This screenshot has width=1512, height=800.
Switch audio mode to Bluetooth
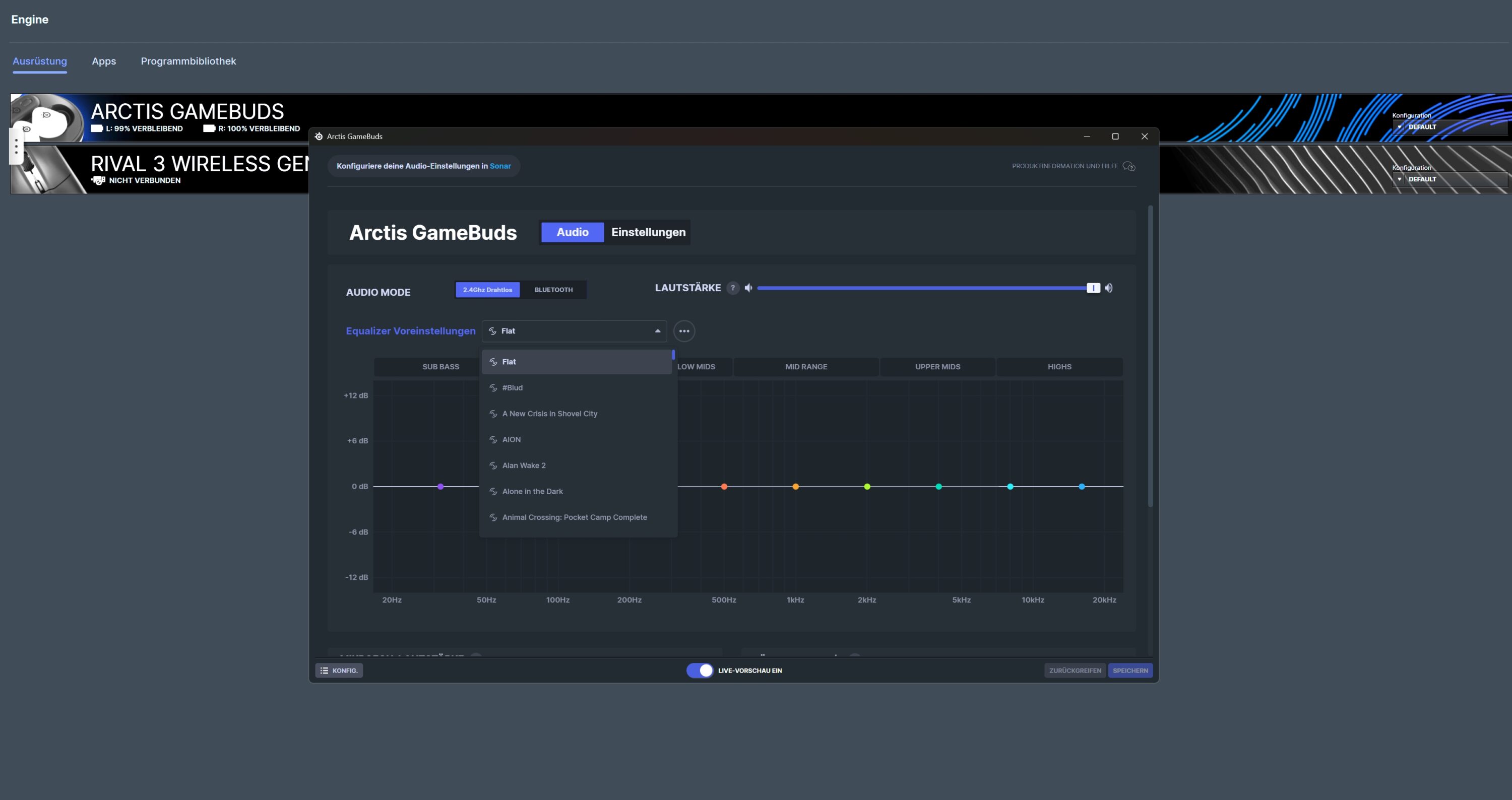point(553,290)
